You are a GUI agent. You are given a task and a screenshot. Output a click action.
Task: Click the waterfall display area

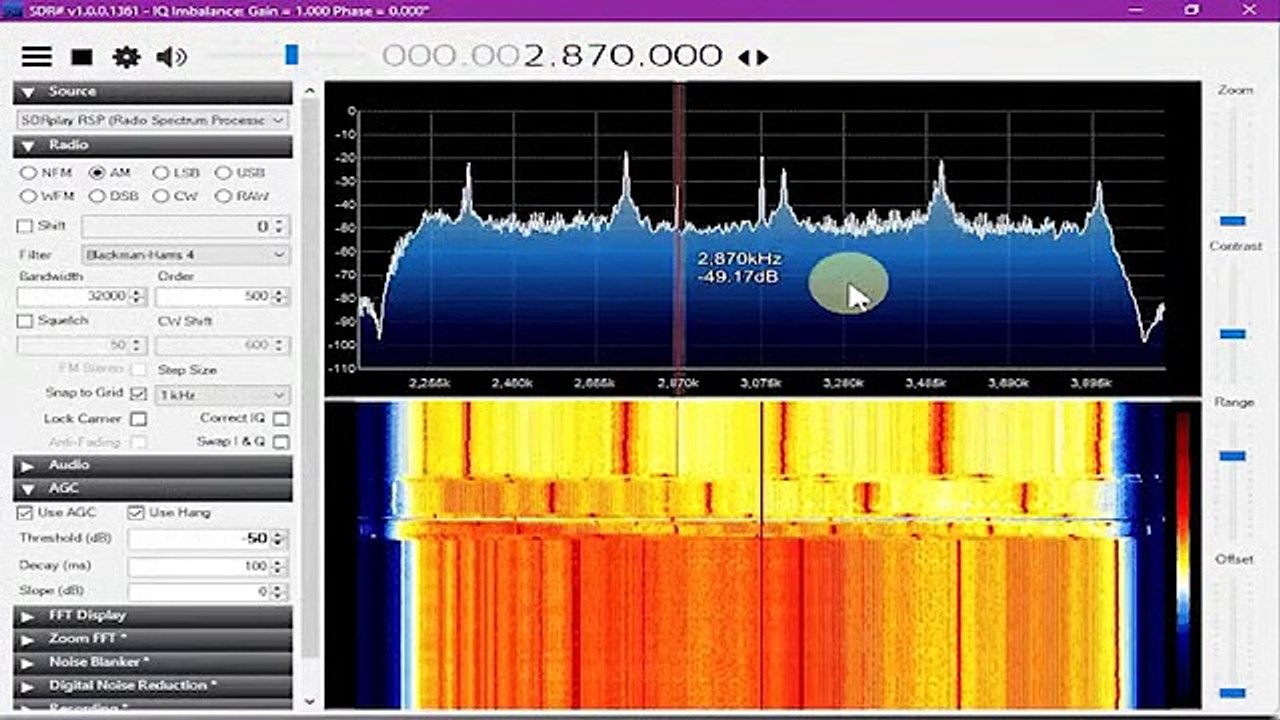point(762,555)
